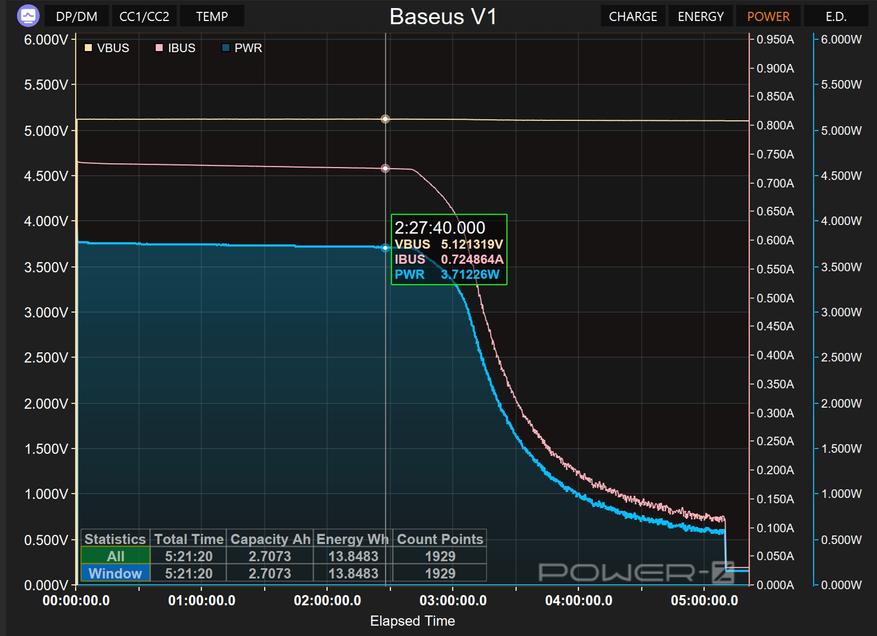Image resolution: width=877 pixels, height=636 pixels.
Task: Click the 13.8483 energy value in All row
Action: pos(353,556)
